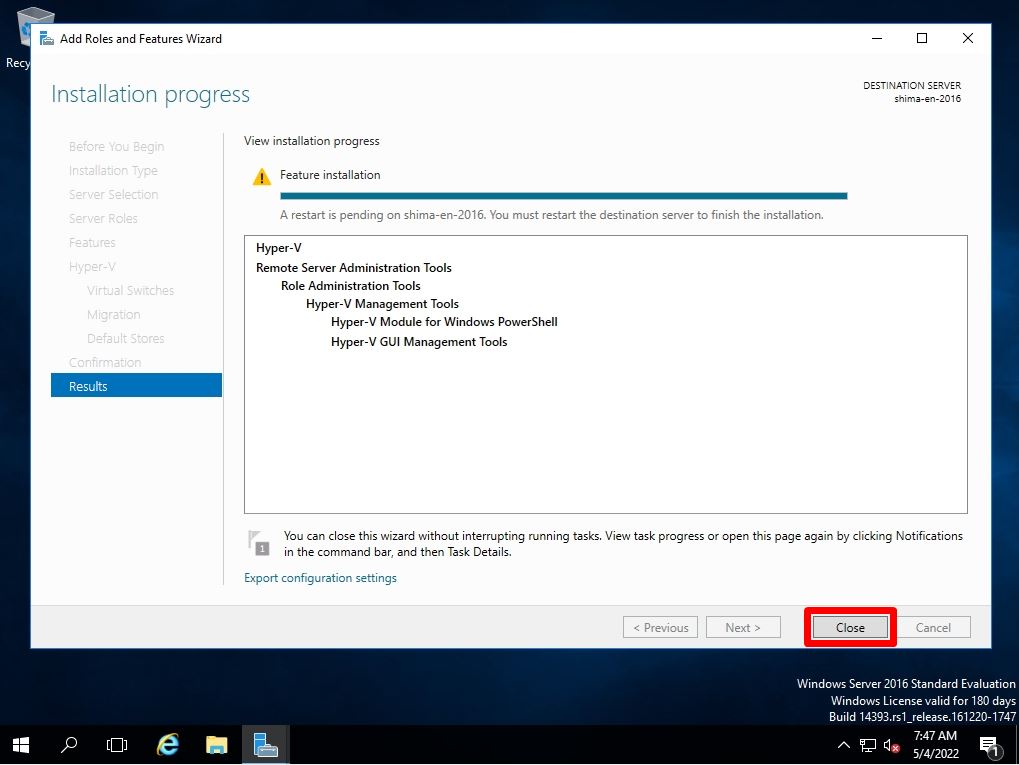This screenshot has width=1019, height=765.
Task: Select the Server Roles step
Action: pos(103,218)
